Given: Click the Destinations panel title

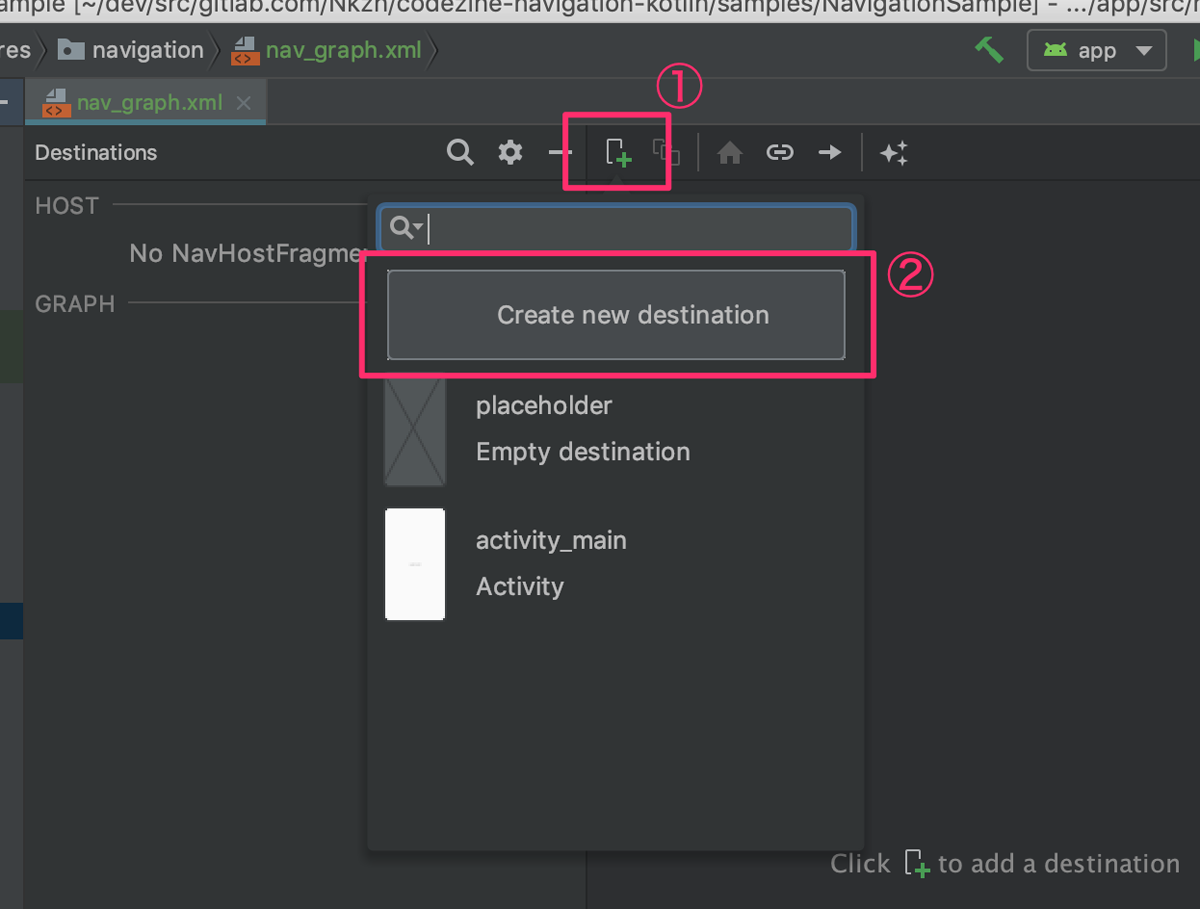Looking at the screenshot, I should 96,153.
